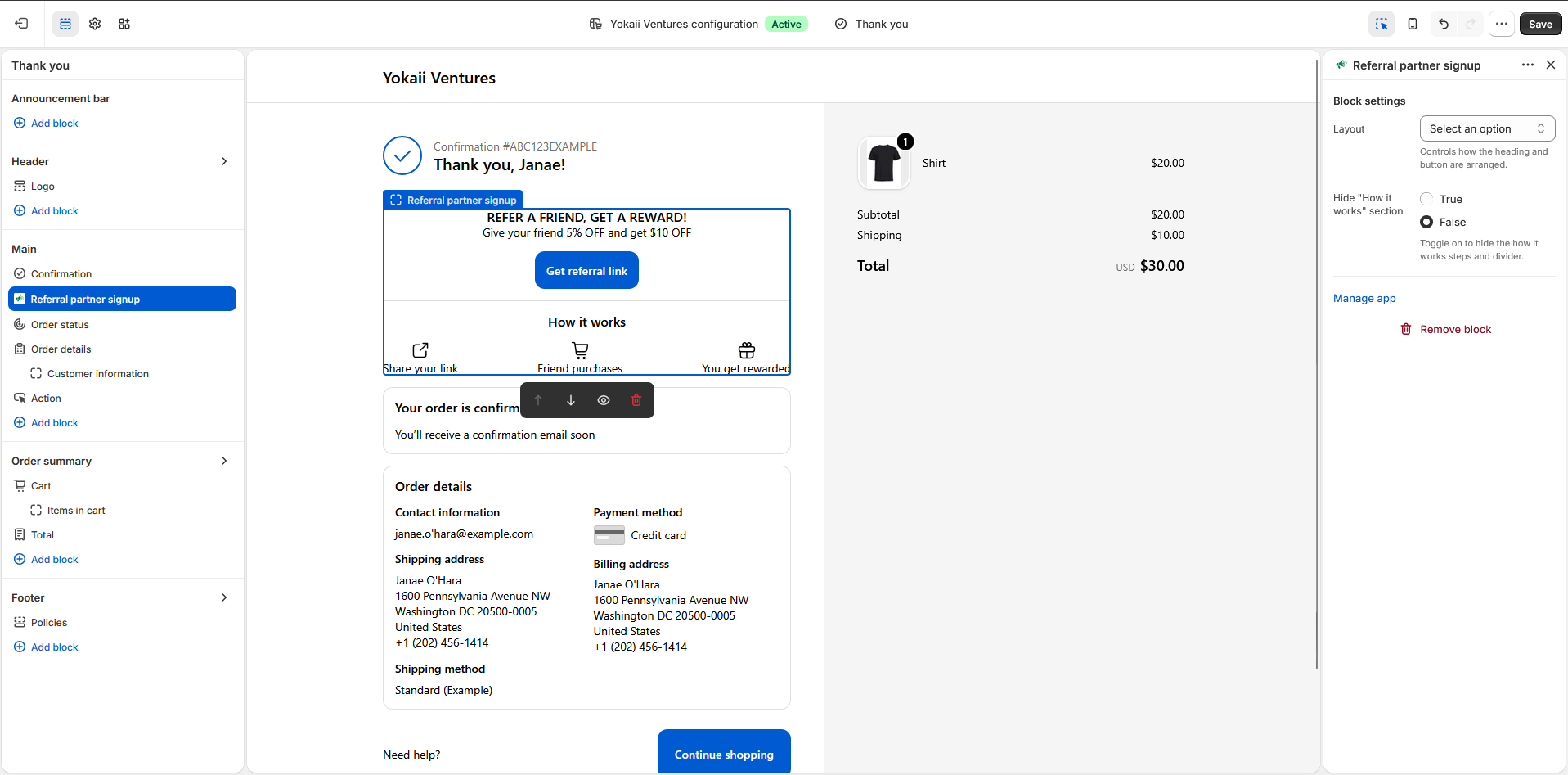Open the Settings gear icon

95,24
